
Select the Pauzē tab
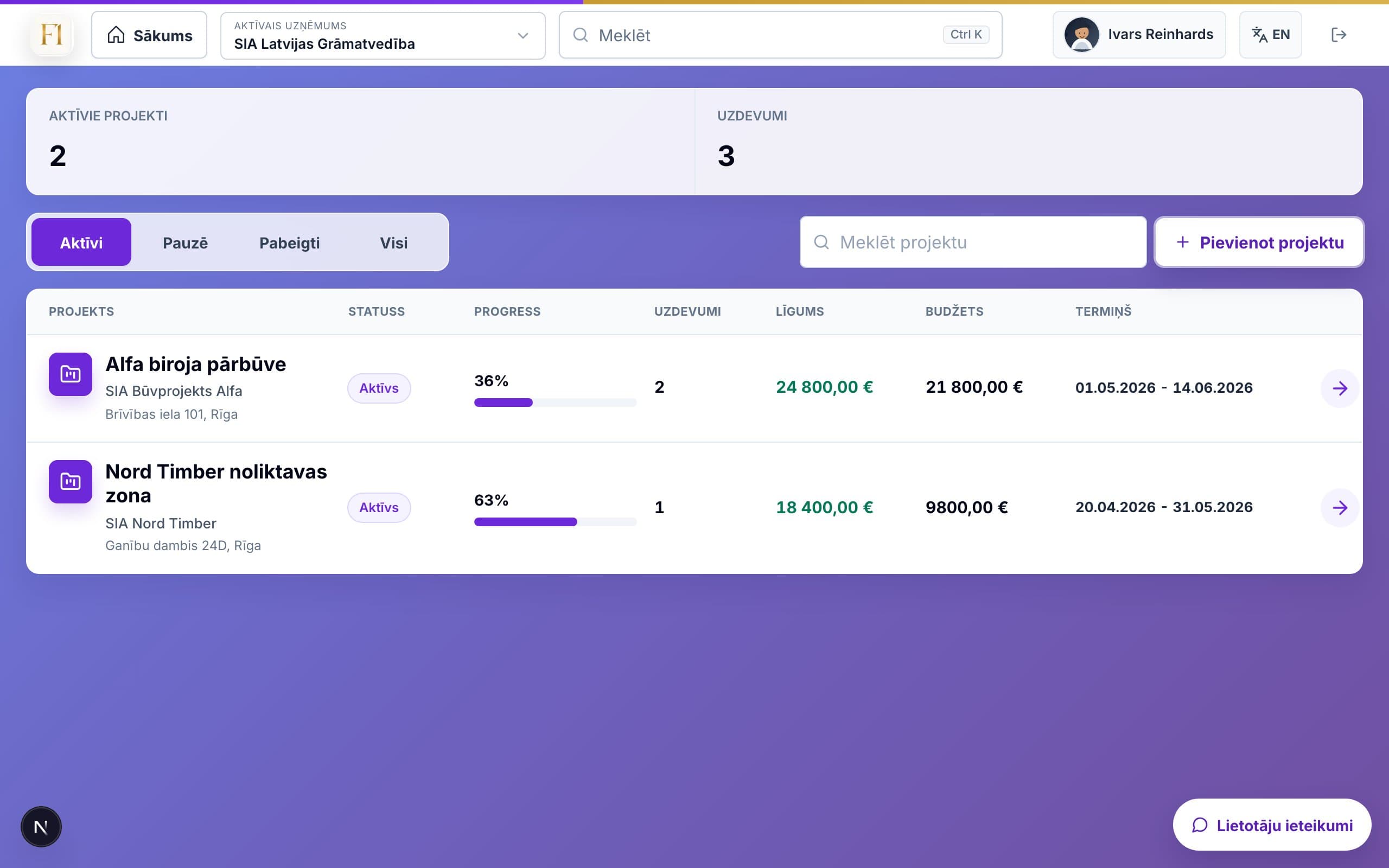pos(186,242)
